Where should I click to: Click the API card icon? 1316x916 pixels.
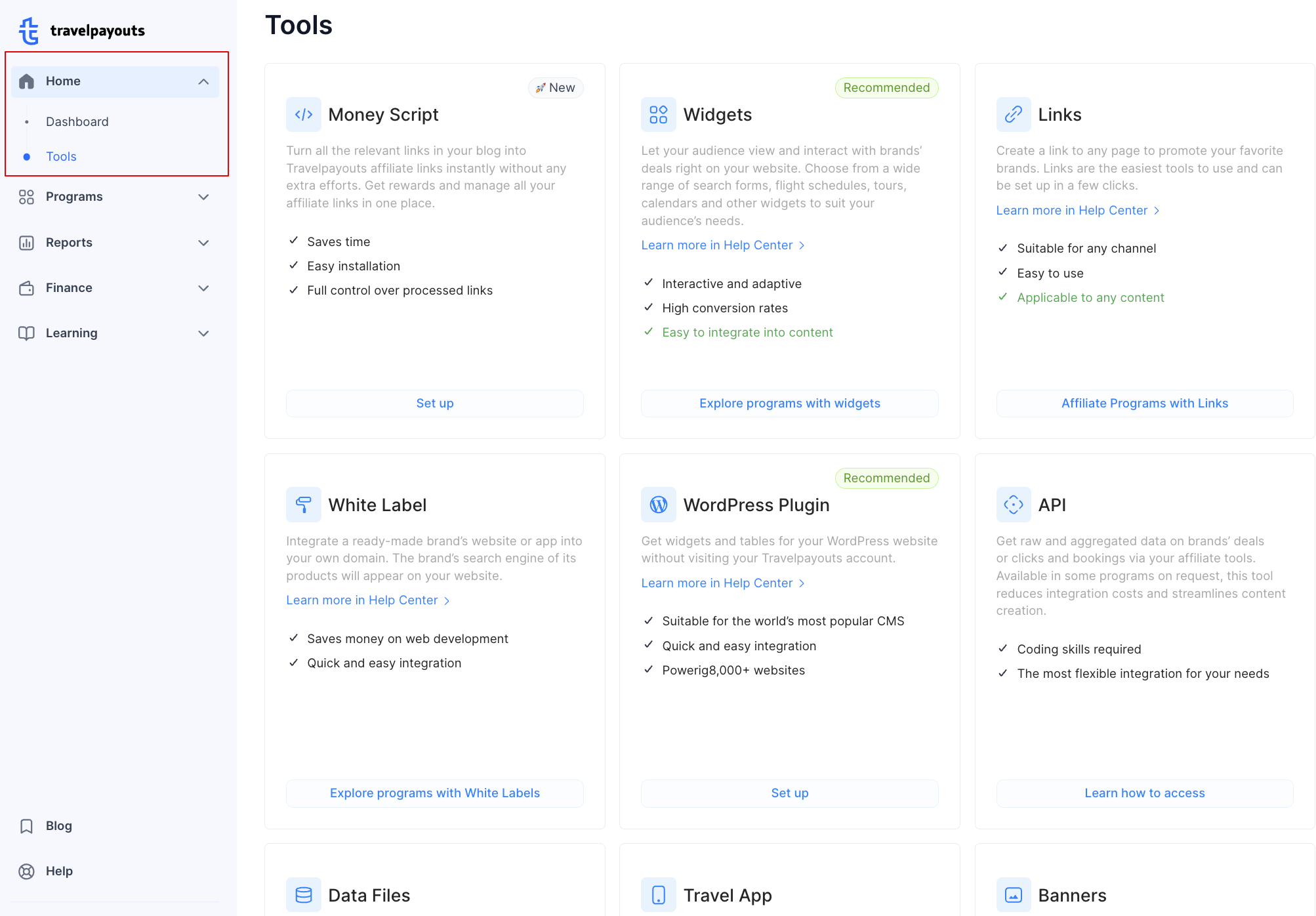pyautogui.click(x=1014, y=505)
